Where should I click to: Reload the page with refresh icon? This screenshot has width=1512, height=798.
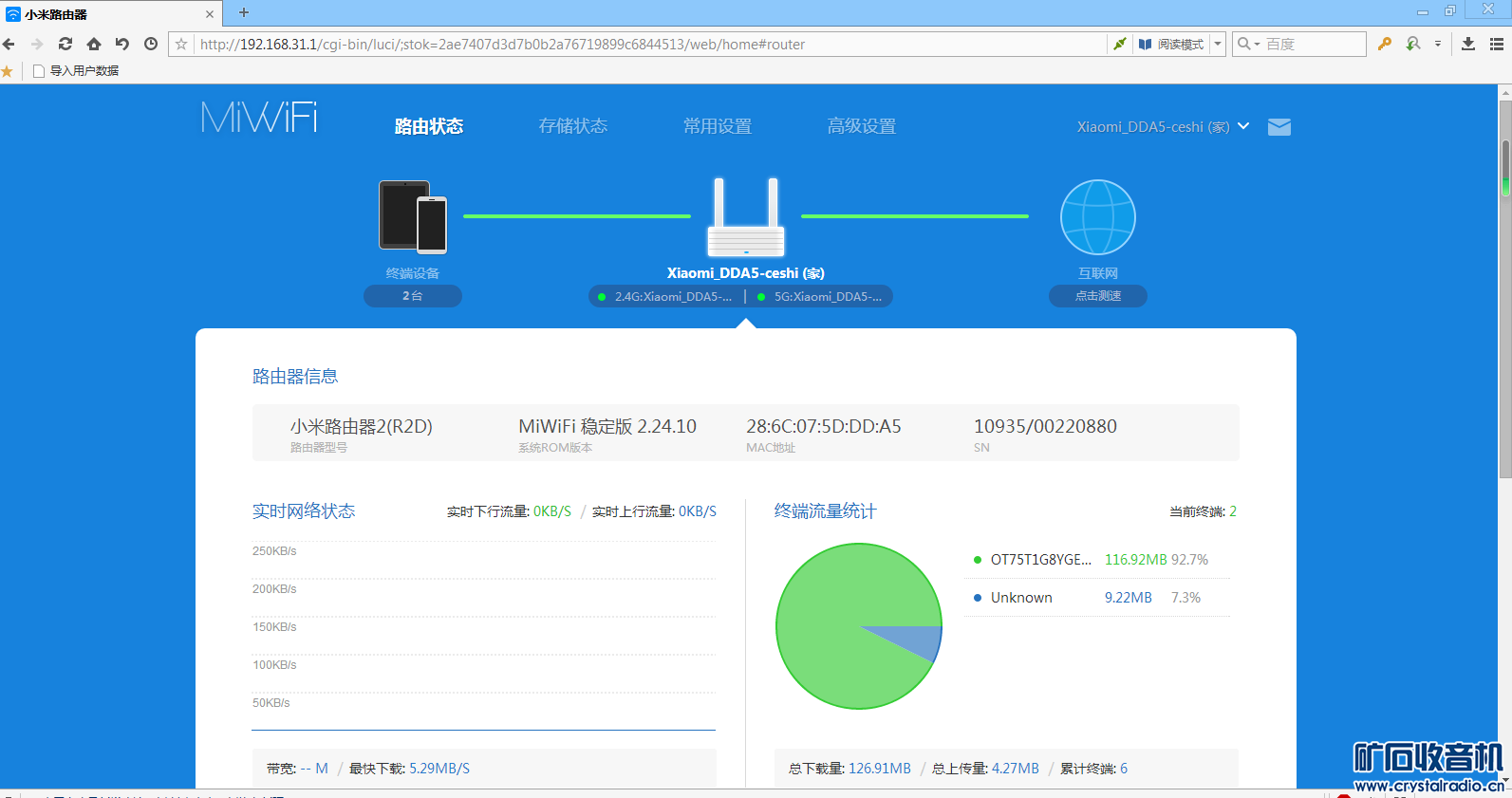[x=65, y=44]
